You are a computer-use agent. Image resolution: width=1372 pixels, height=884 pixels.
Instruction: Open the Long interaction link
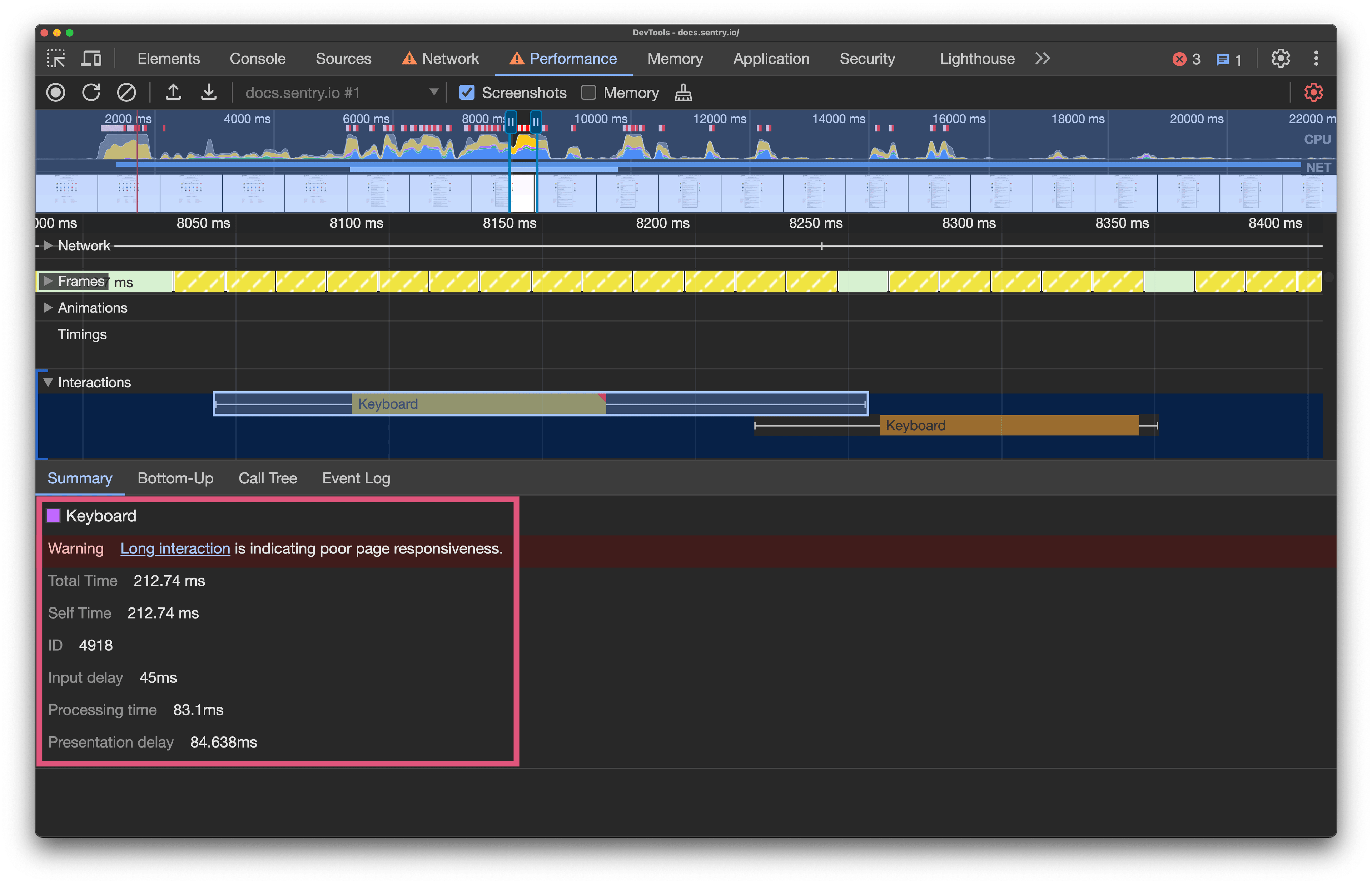[x=175, y=549]
